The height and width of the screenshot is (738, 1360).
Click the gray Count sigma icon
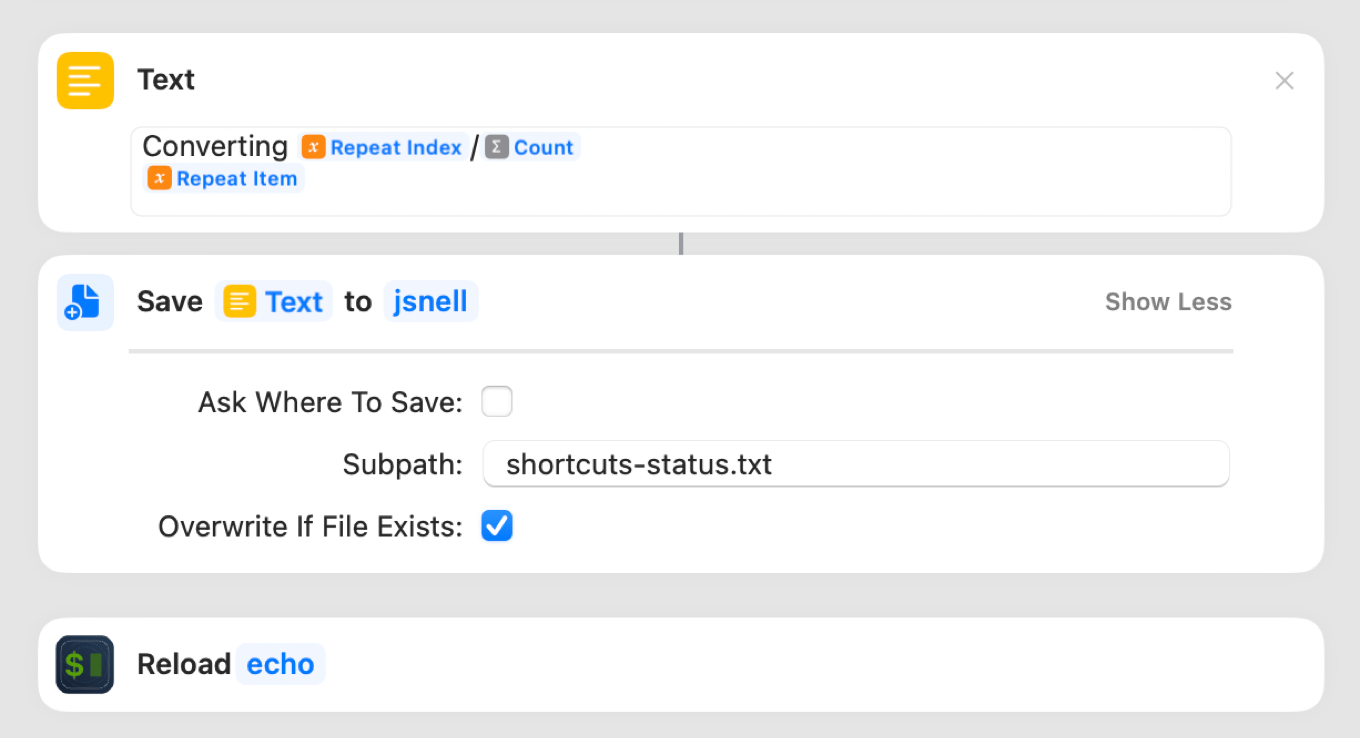[x=497, y=148]
